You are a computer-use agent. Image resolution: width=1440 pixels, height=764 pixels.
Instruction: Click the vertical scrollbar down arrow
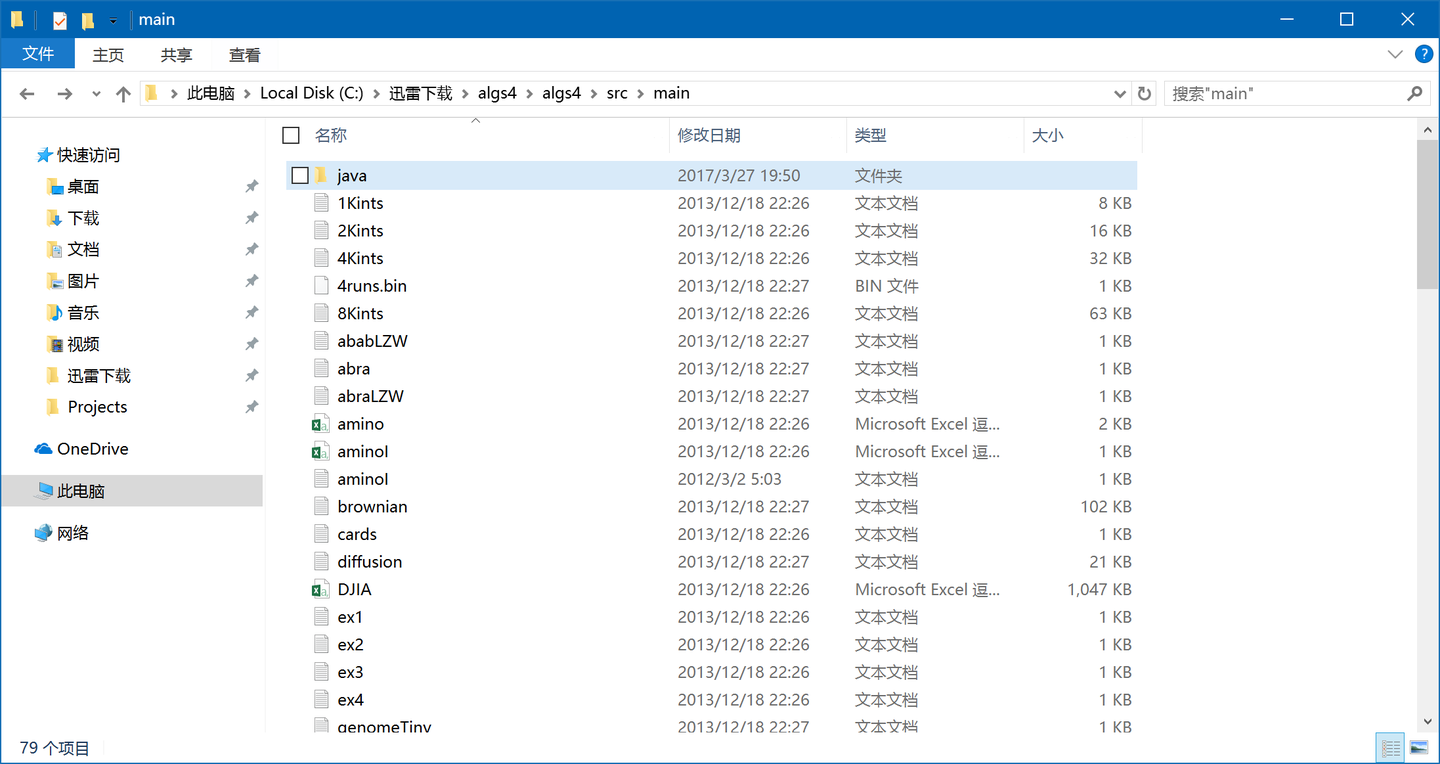click(1428, 721)
